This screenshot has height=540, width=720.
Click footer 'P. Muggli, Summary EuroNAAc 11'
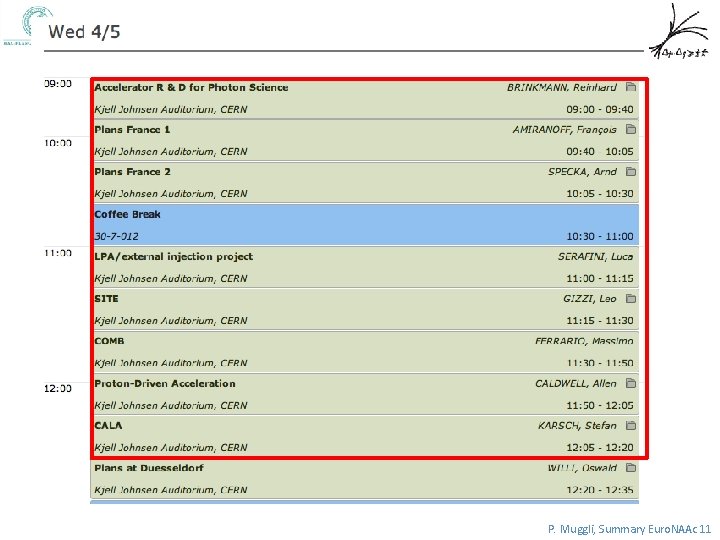click(629, 529)
